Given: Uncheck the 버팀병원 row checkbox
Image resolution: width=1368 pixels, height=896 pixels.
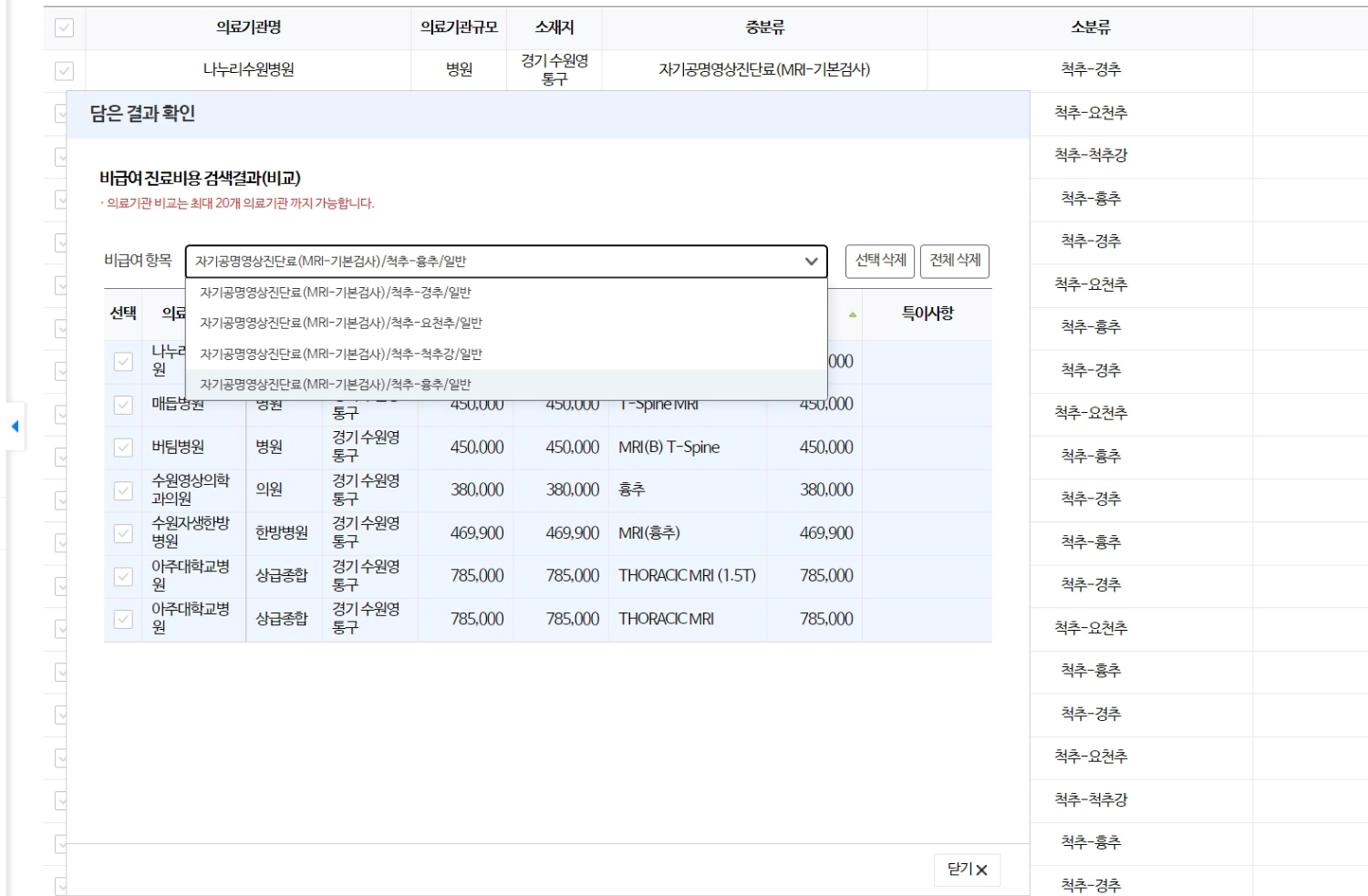Looking at the screenshot, I should coord(124,448).
